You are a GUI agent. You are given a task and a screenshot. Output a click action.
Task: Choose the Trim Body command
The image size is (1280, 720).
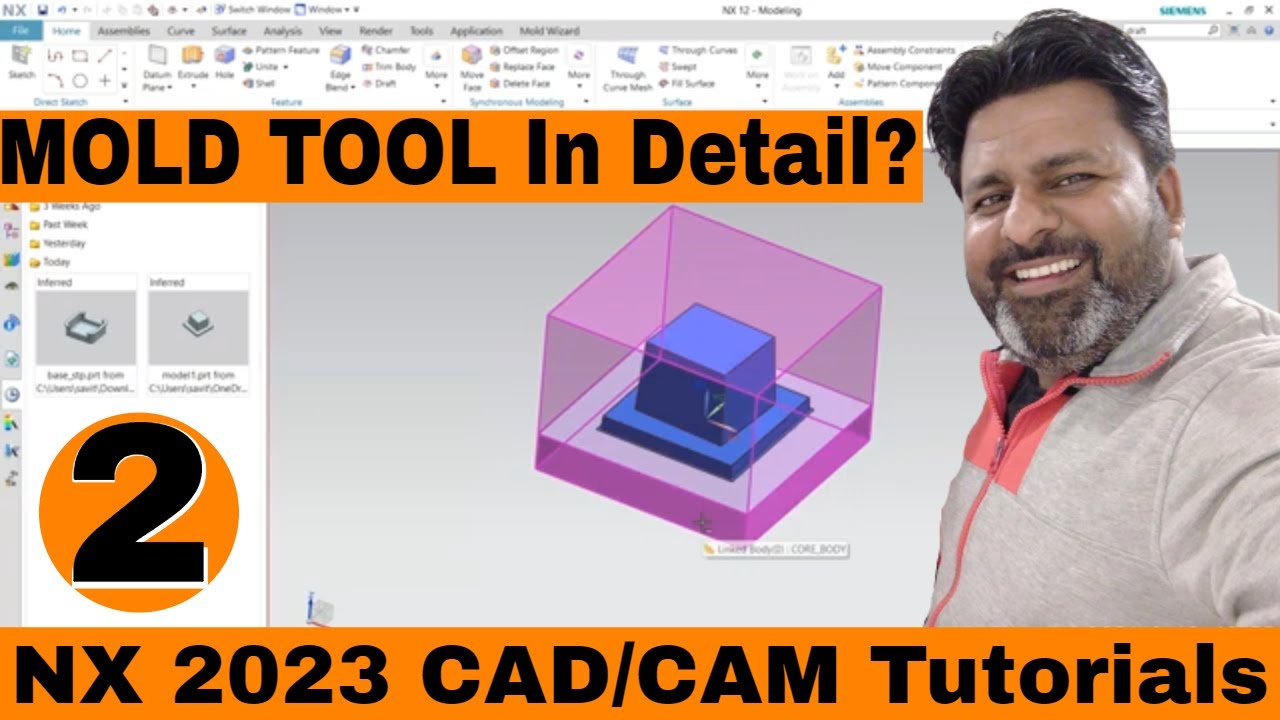pos(388,67)
